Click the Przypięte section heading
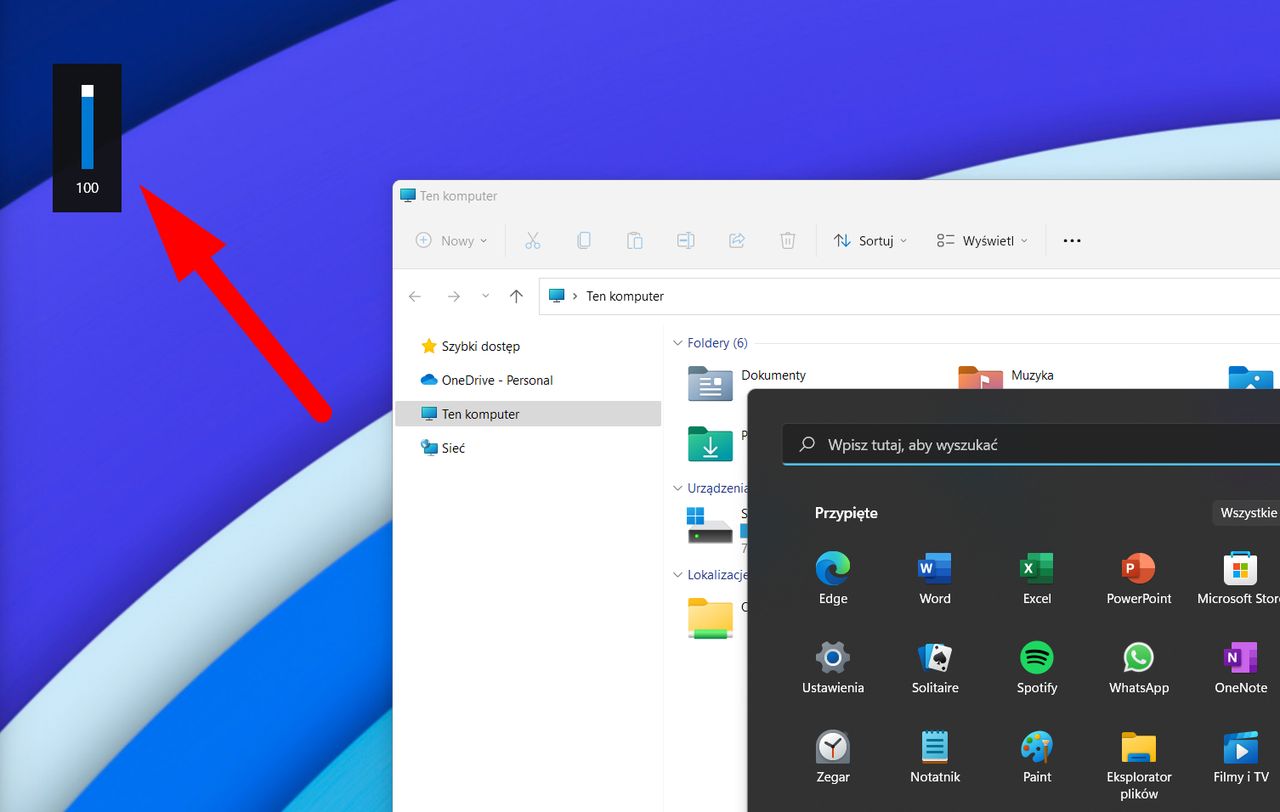The image size is (1280, 812). (846, 513)
